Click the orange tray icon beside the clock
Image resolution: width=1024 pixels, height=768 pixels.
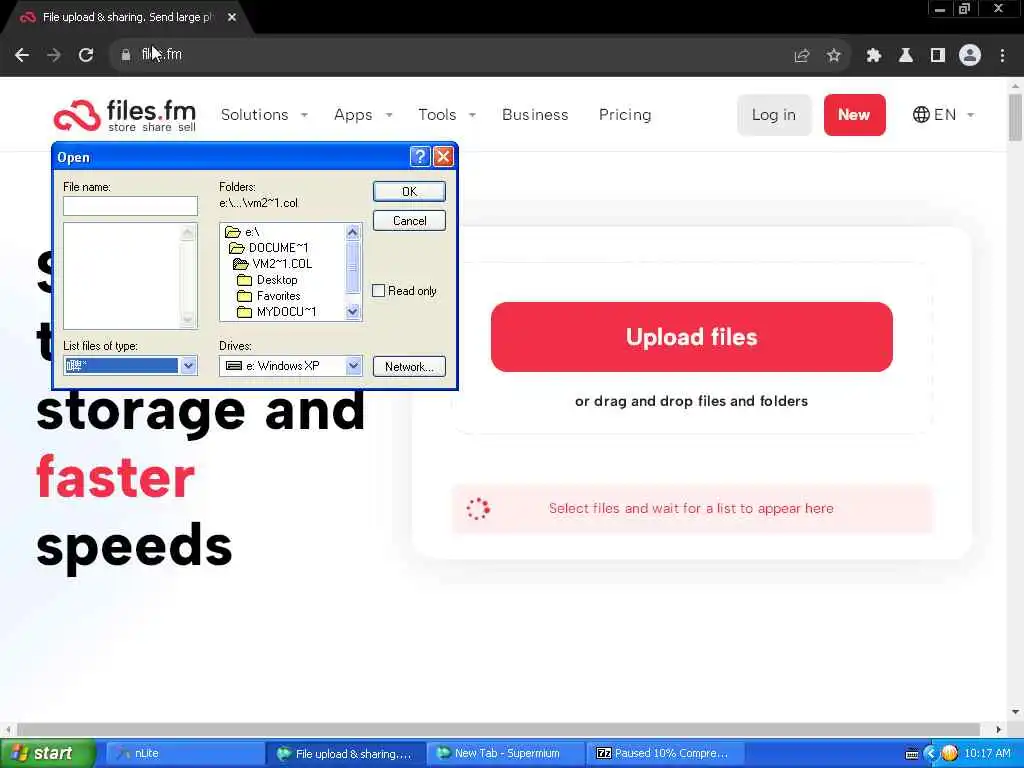tap(950, 753)
